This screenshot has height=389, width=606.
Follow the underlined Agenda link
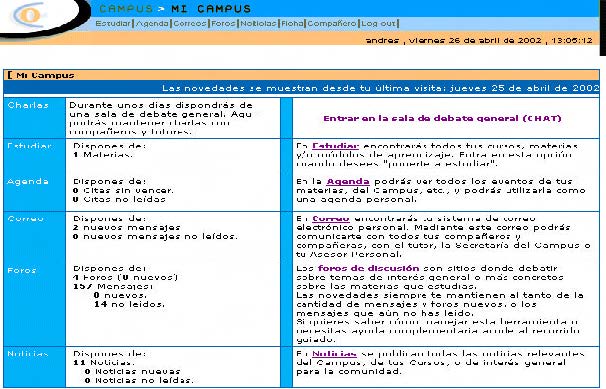click(348, 182)
